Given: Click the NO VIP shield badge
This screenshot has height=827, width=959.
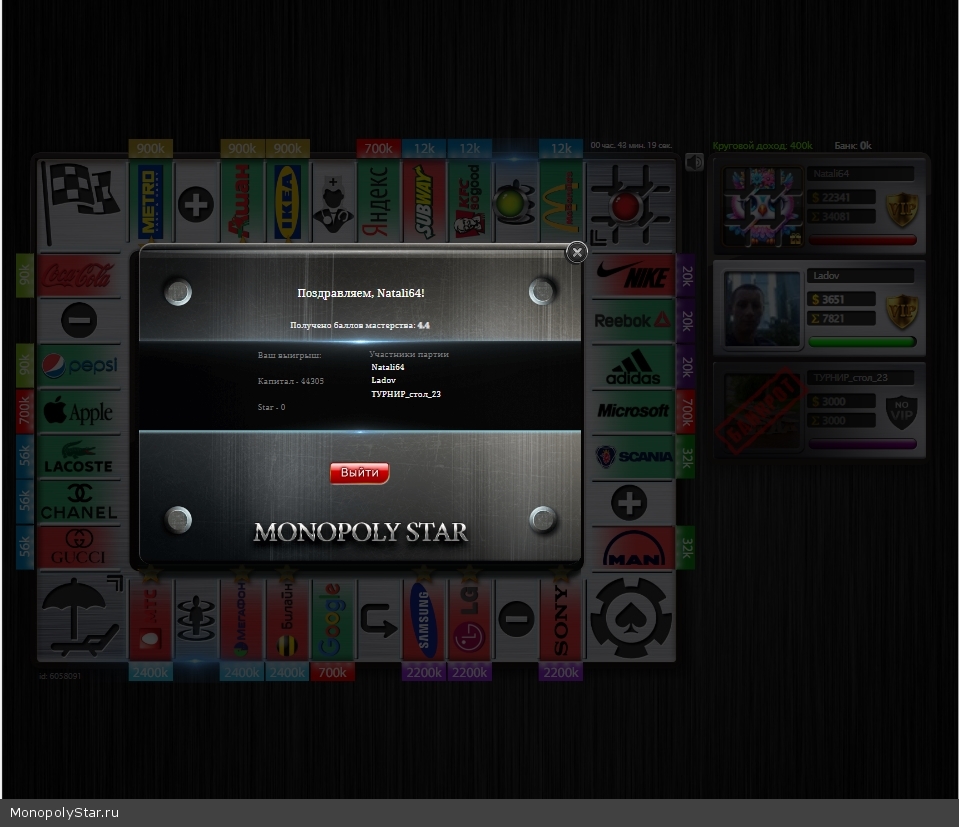Looking at the screenshot, I should (x=902, y=413).
